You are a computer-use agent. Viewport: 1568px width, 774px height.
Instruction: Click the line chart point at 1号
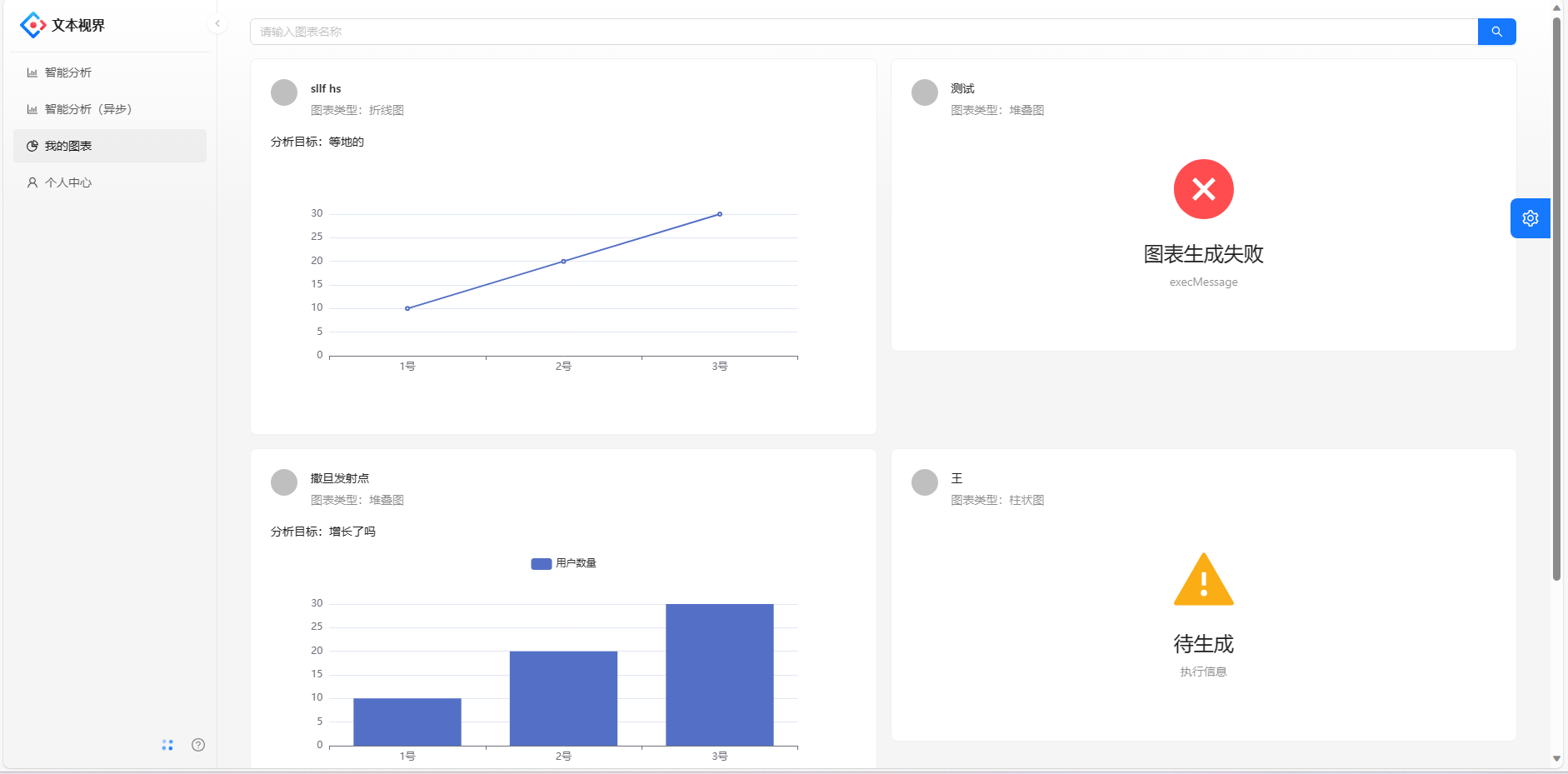tap(407, 308)
